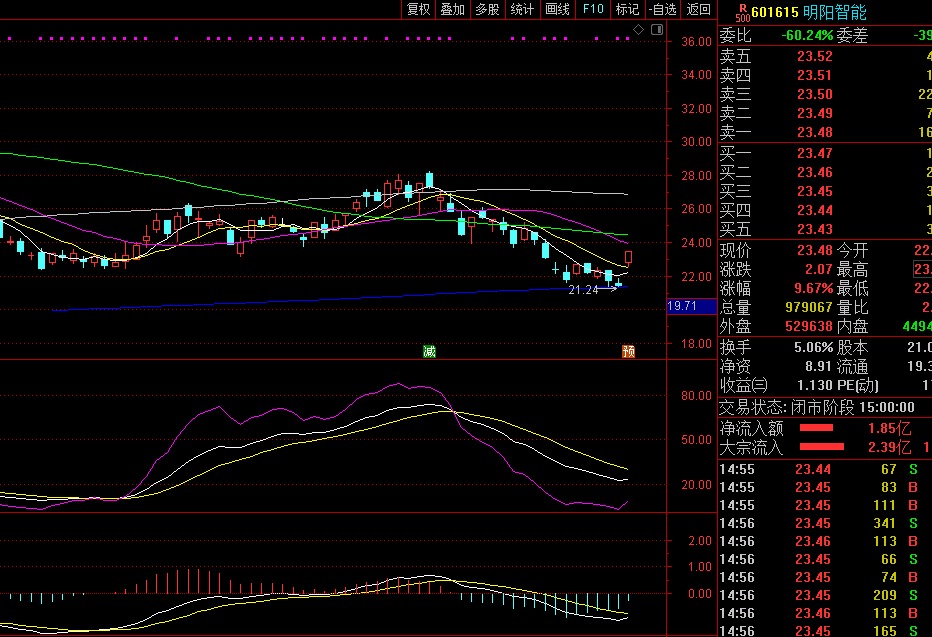The width and height of the screenshot is (932, 637).
Task: Click the stock name 明阳智能
Action: (x=835, y=12)
